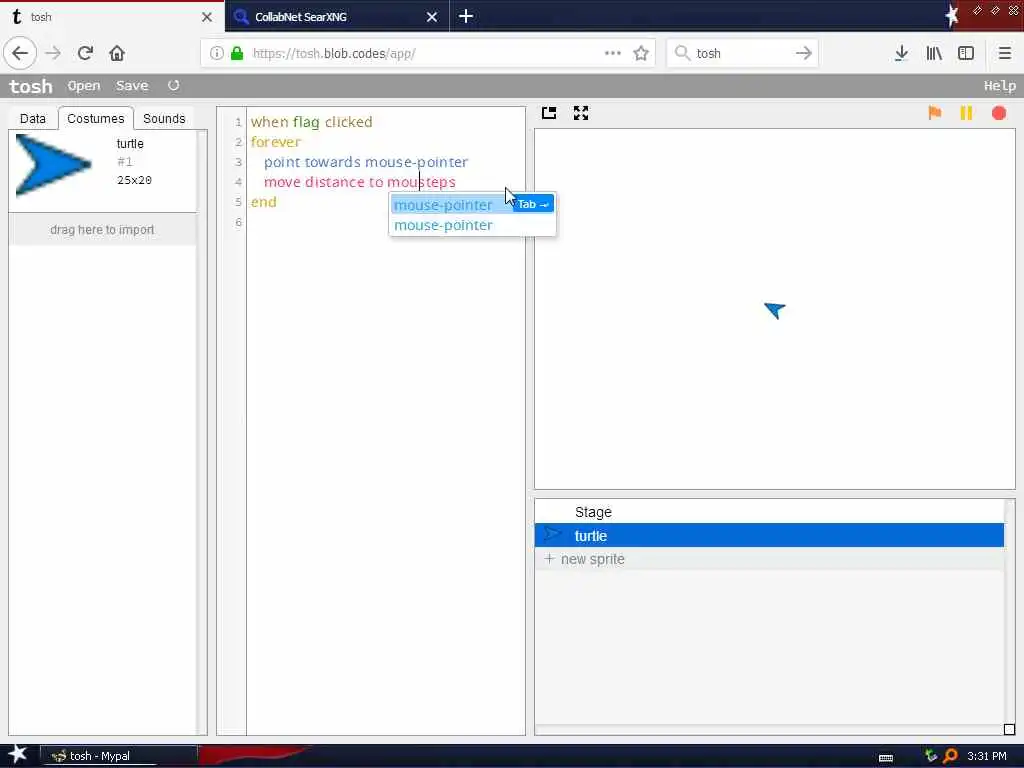
Task: Click the keyboard tray icon
Action: click(x=886, y=758)
